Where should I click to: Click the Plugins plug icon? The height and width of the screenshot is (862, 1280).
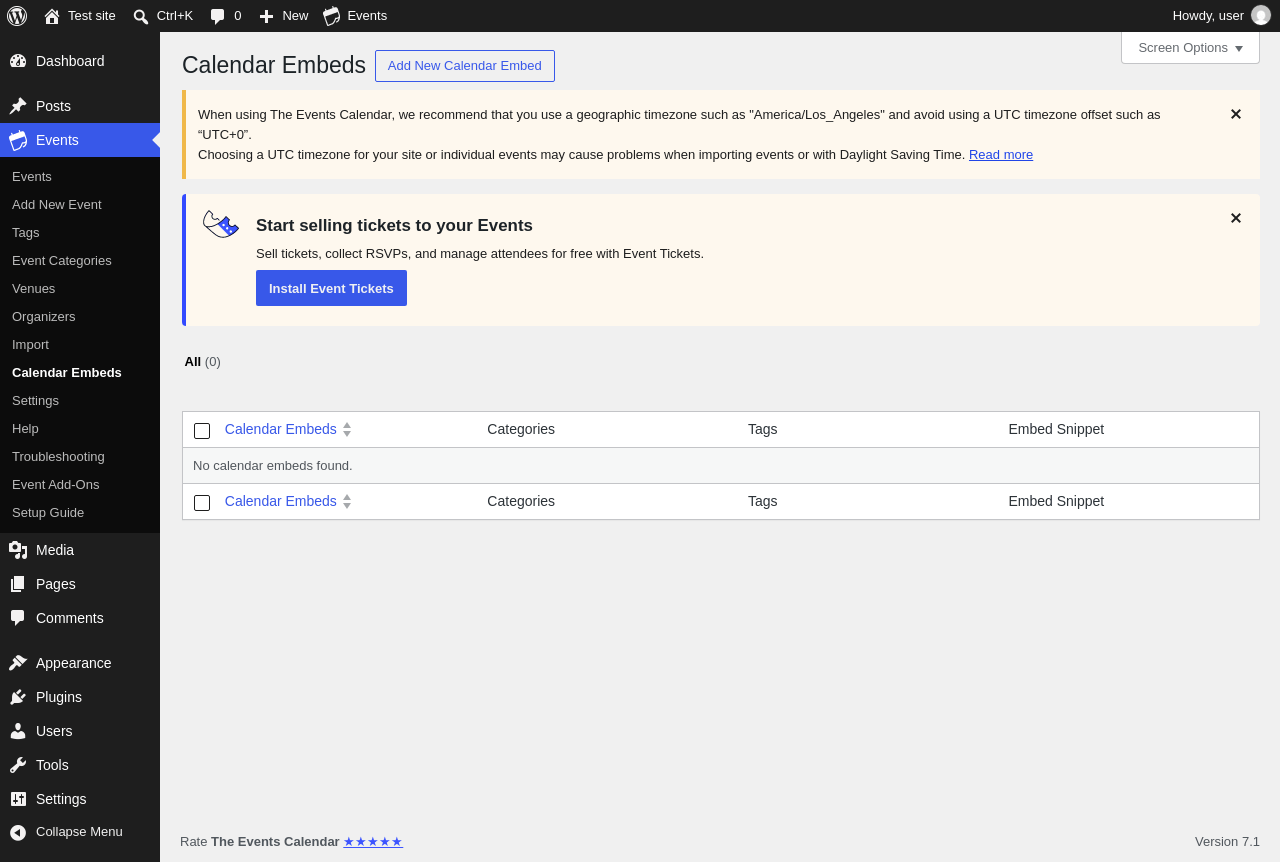tap(18, 697)
